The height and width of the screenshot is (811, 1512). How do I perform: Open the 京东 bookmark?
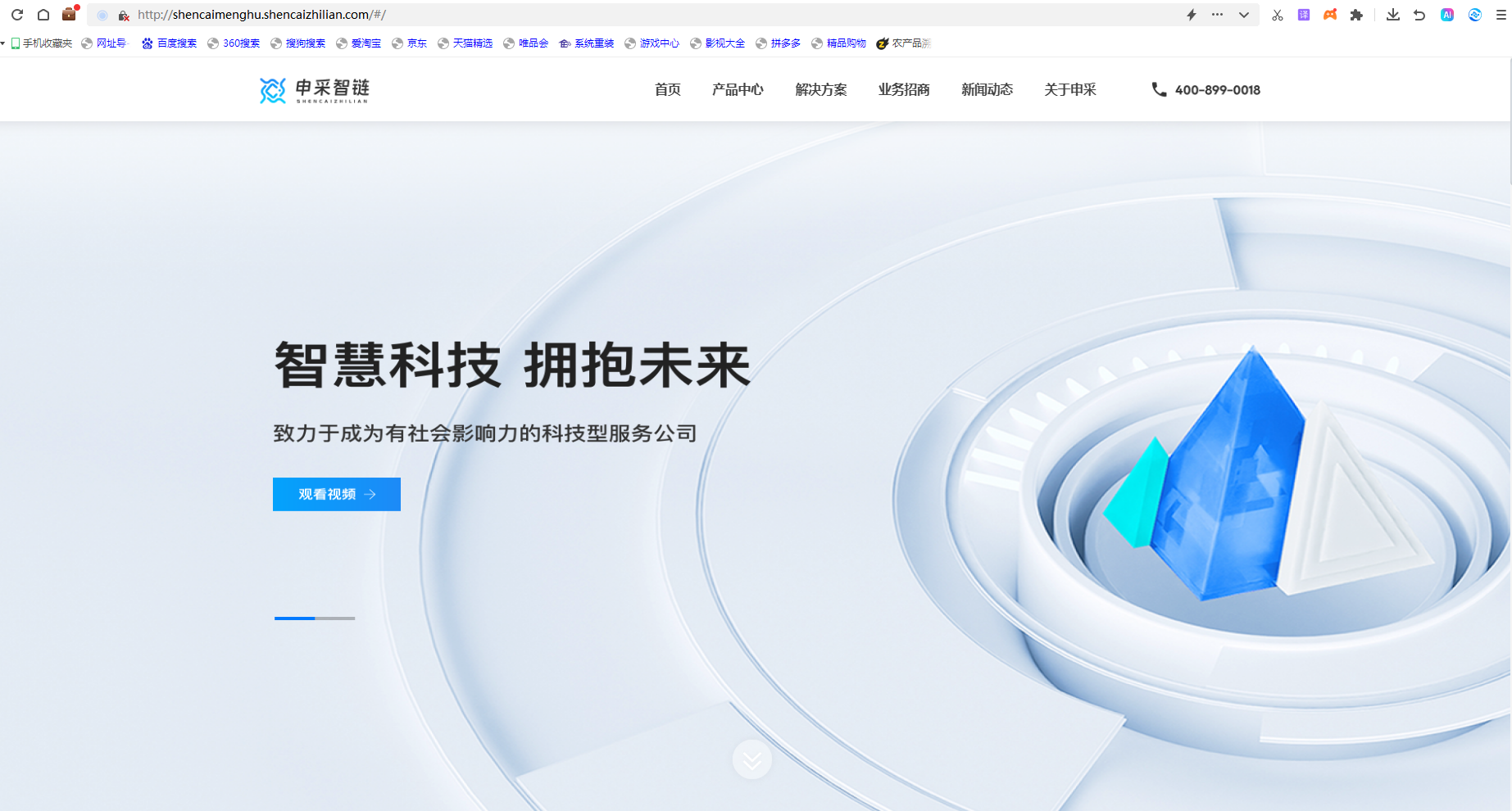click(410, 43)
